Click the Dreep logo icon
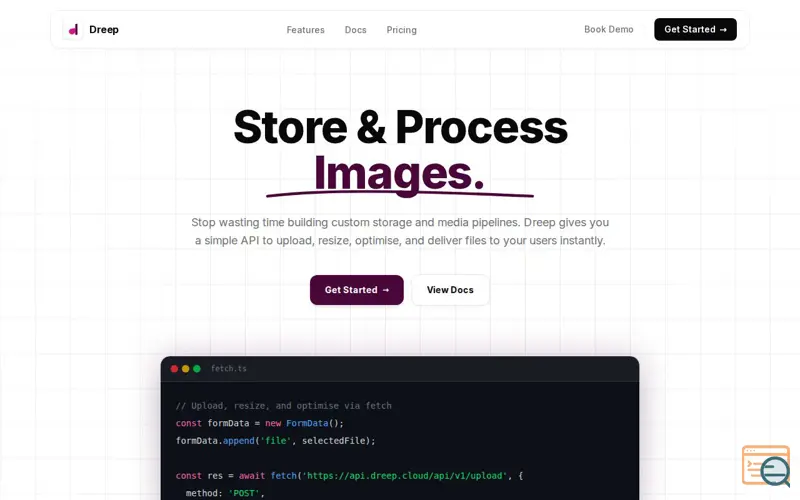This screenshot has width=800, height=500. [73, 30]
